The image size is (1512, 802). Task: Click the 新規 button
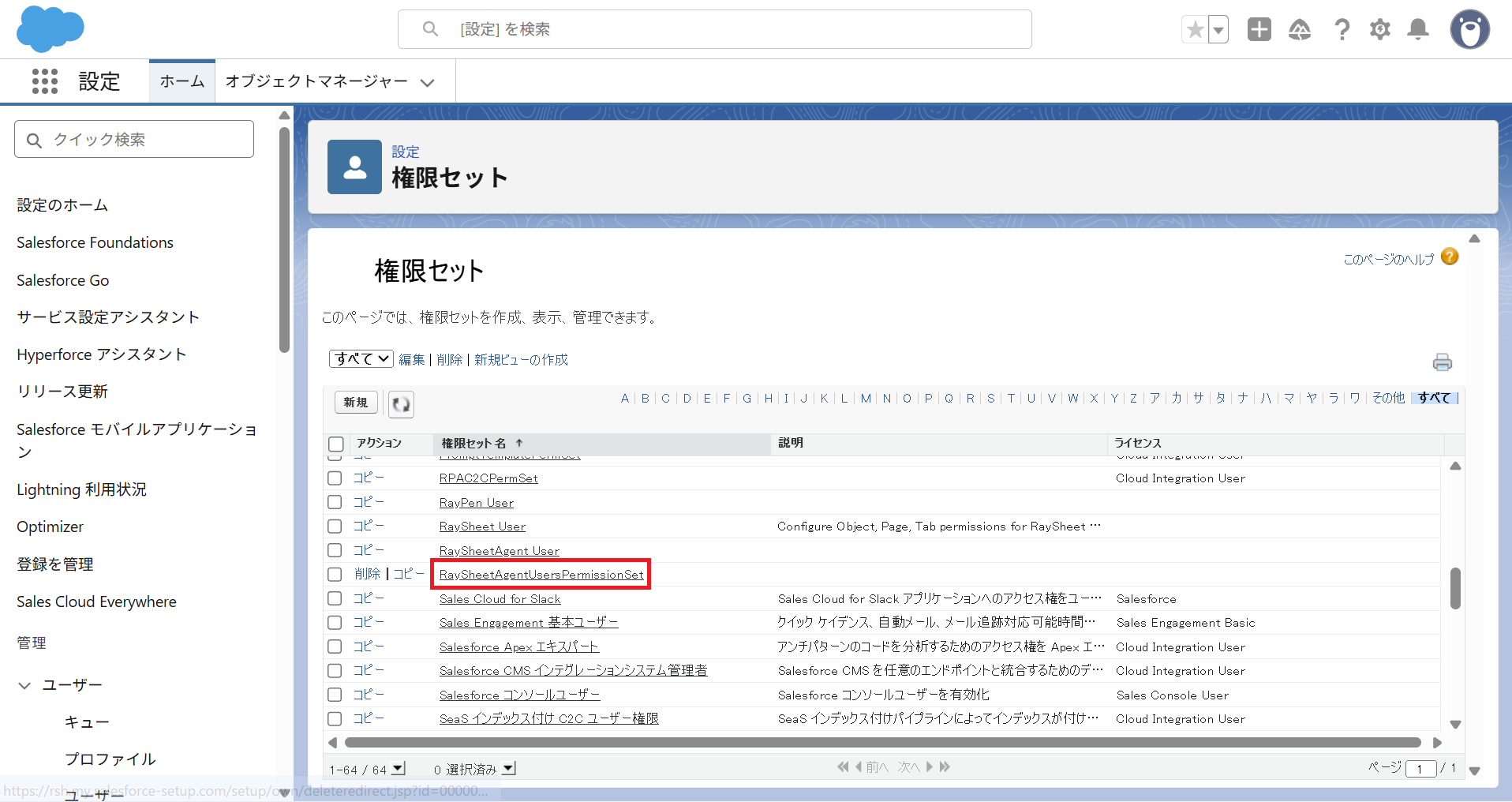click(356, 403)
